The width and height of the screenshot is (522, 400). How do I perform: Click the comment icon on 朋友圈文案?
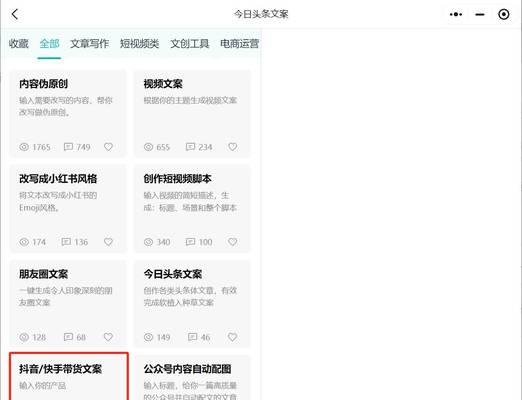pos(68,337)
